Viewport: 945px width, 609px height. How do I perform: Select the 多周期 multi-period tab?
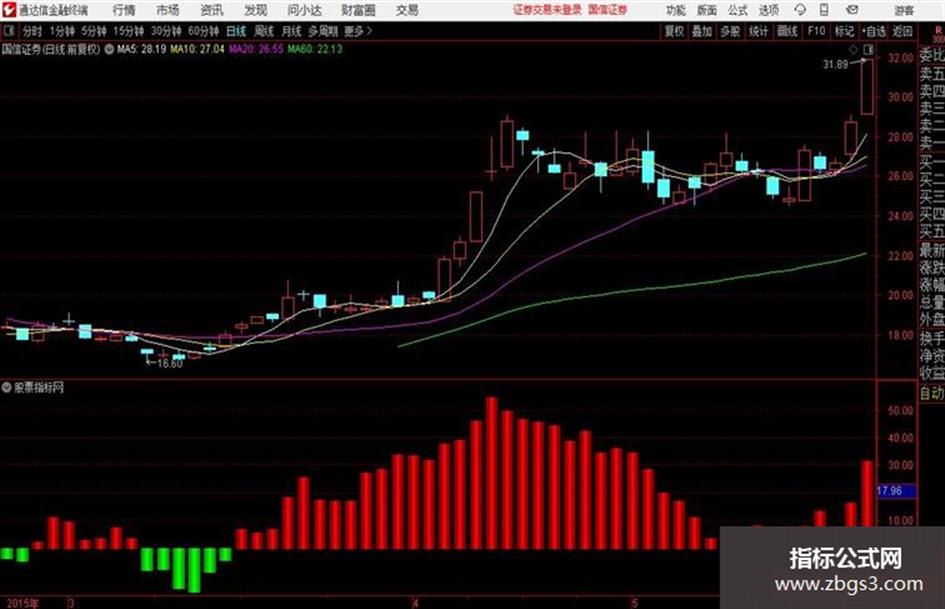323,31
